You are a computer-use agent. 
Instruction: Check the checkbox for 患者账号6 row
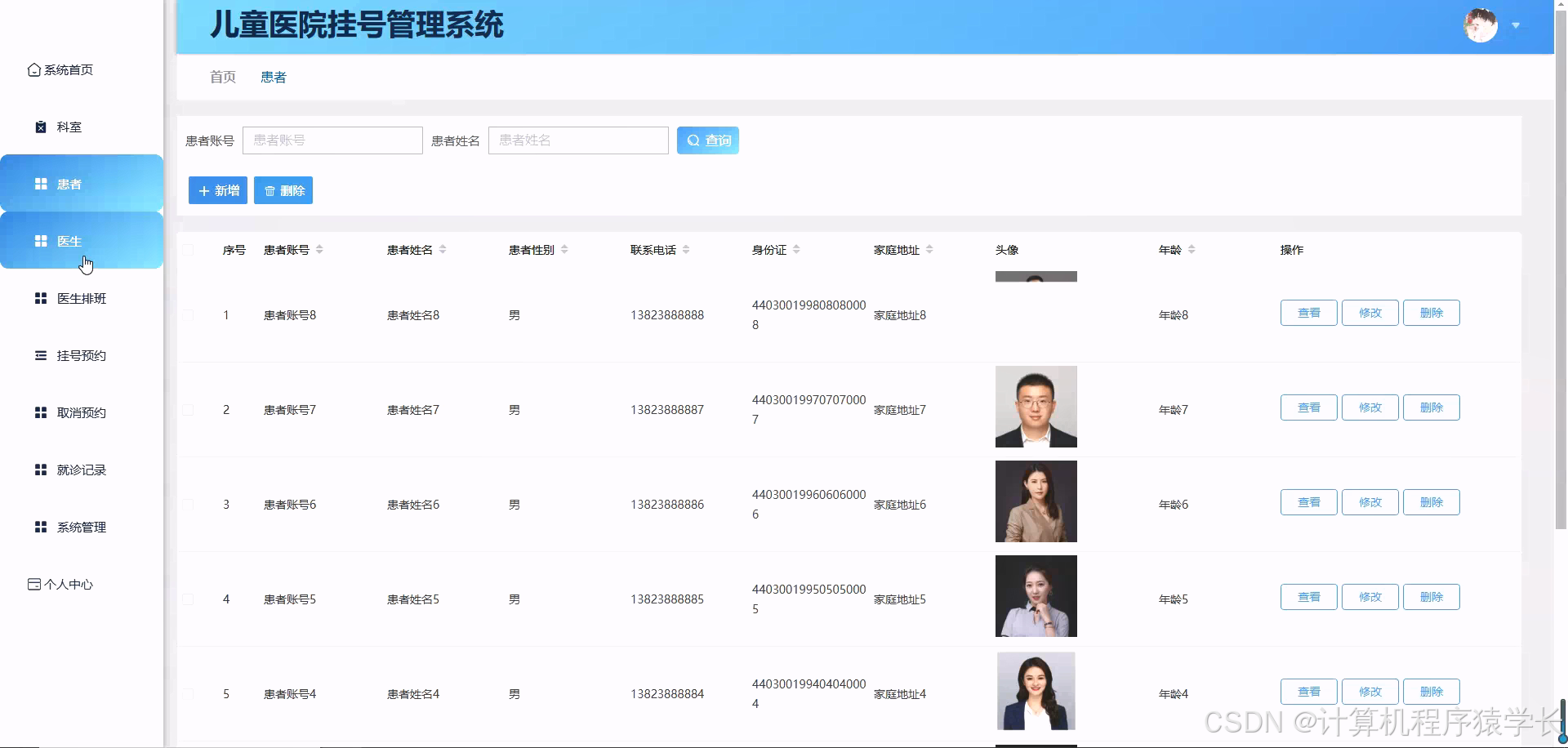pos(189,504)
